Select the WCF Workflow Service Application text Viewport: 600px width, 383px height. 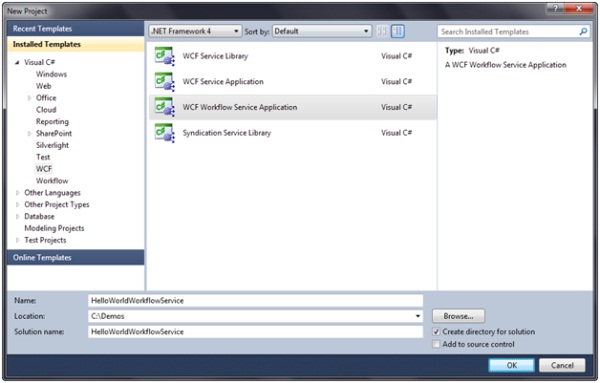[x=240, y=108]
